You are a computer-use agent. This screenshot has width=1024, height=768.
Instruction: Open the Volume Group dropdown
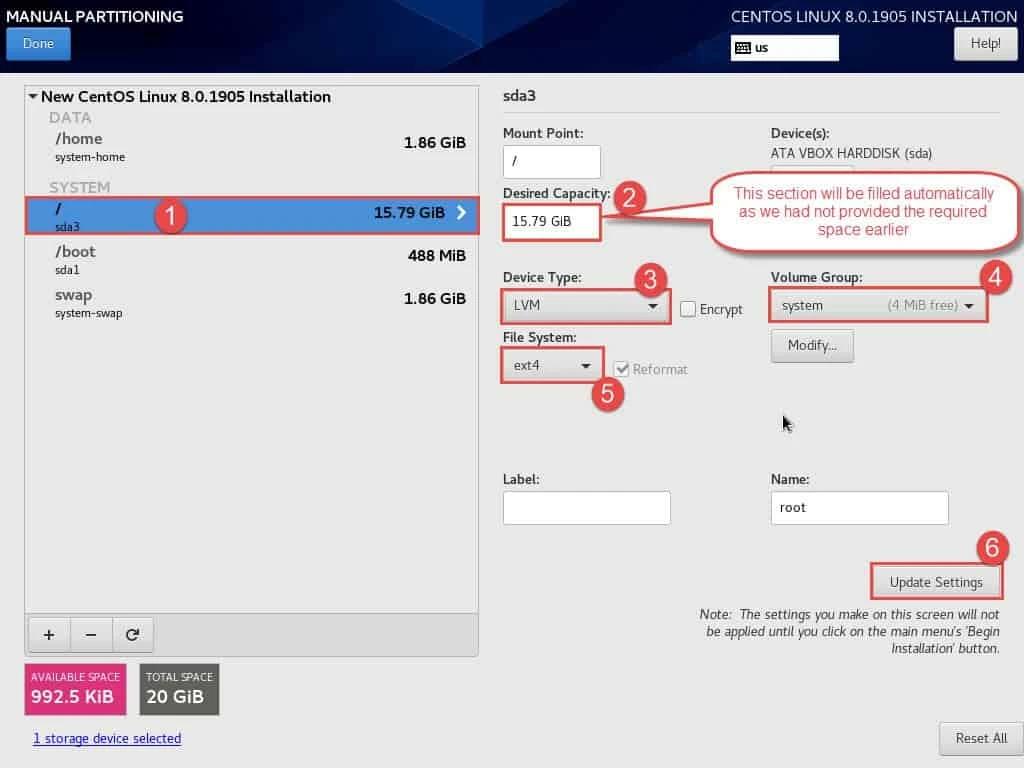[877, 305]
